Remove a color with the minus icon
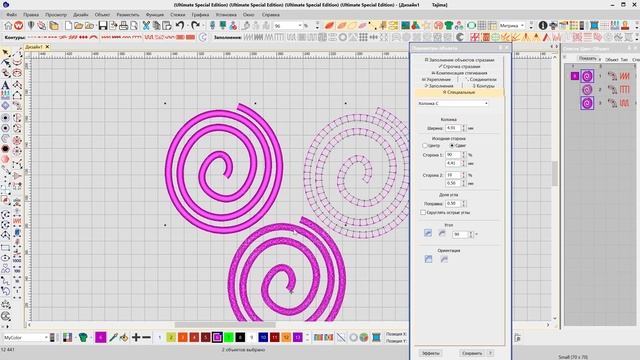This screenshot has width=640, height=360. point(147,337)
